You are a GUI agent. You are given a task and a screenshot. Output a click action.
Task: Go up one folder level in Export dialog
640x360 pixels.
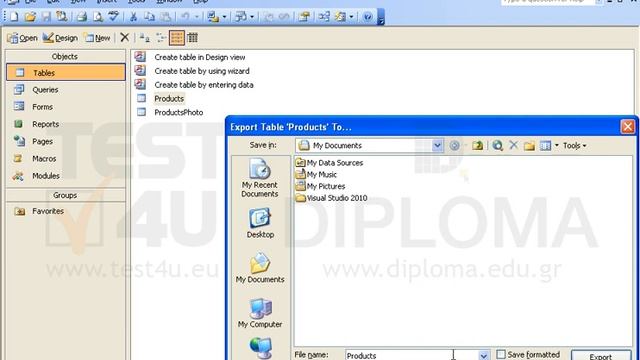click(478, 145)
